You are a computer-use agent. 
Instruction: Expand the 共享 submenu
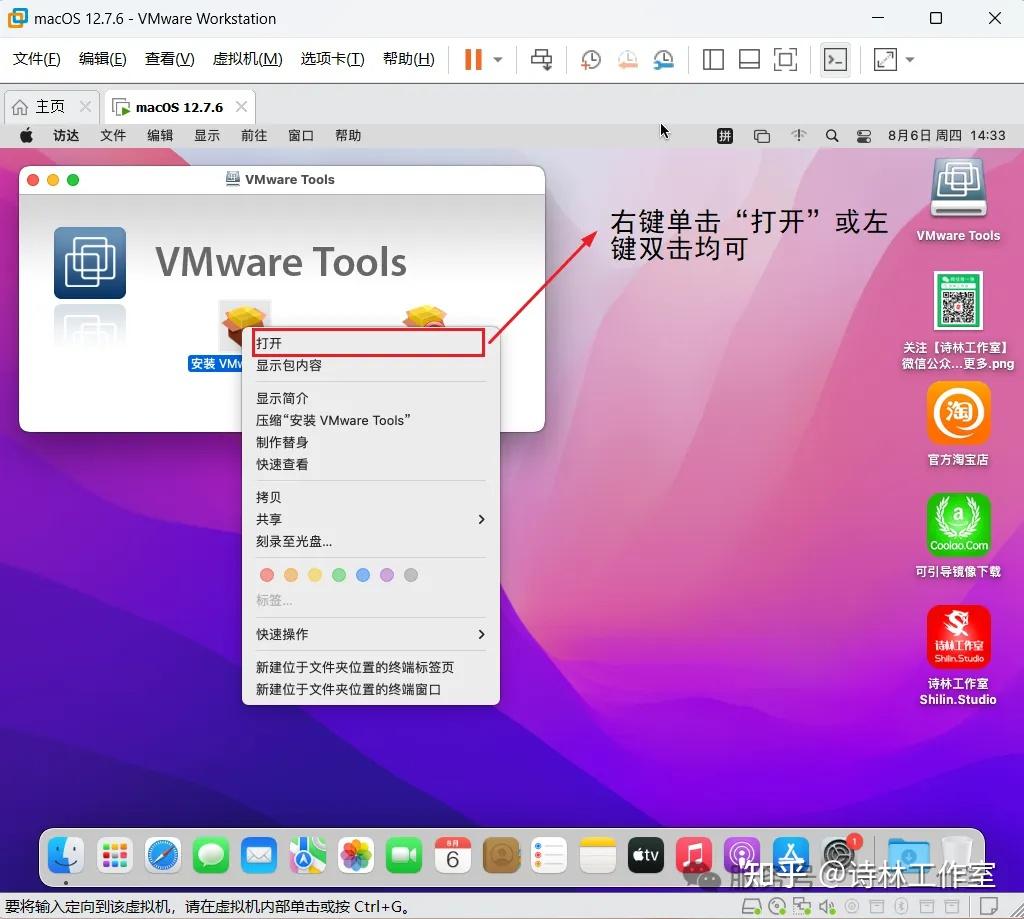(370, 519)
